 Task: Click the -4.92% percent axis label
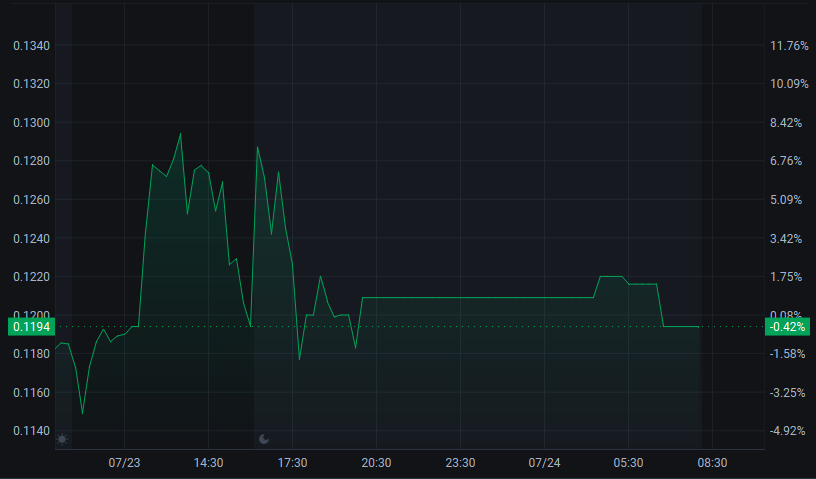coord(787,431)
